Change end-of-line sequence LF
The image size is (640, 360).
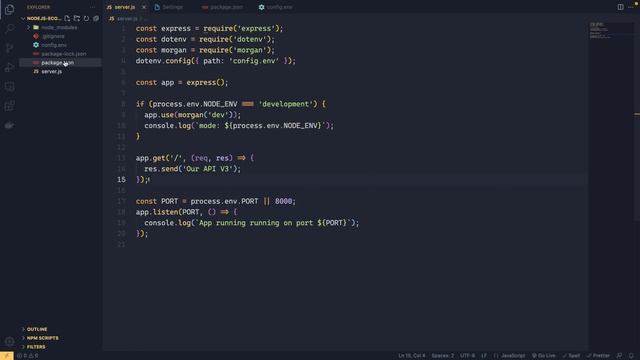[484, 356]
